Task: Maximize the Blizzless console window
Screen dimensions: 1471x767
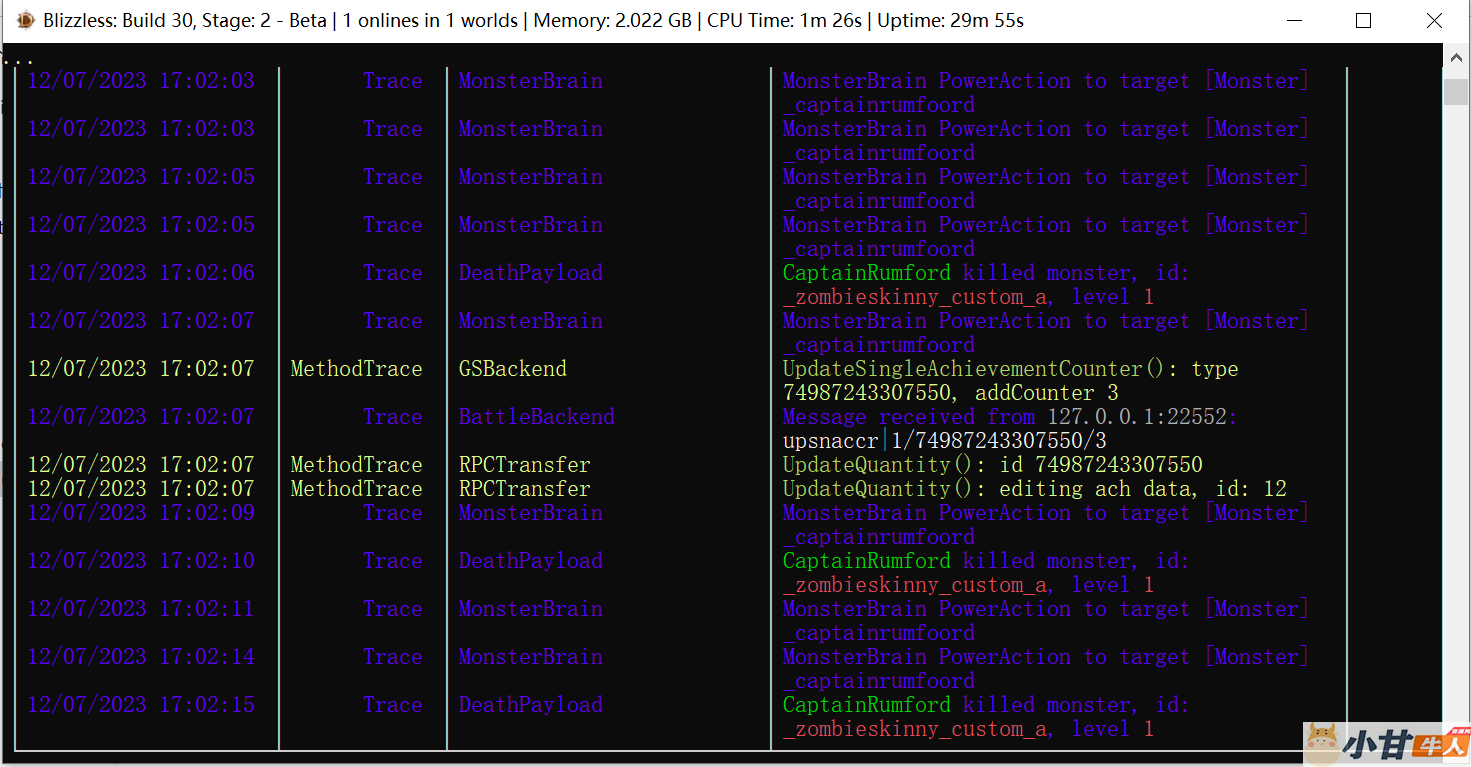Action: 1363,20
